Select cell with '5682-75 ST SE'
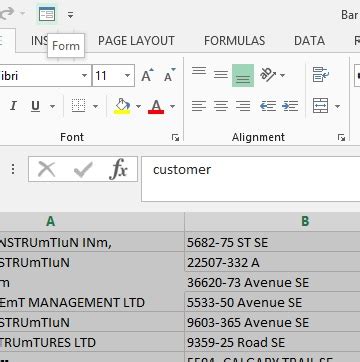 click(272, 242)
